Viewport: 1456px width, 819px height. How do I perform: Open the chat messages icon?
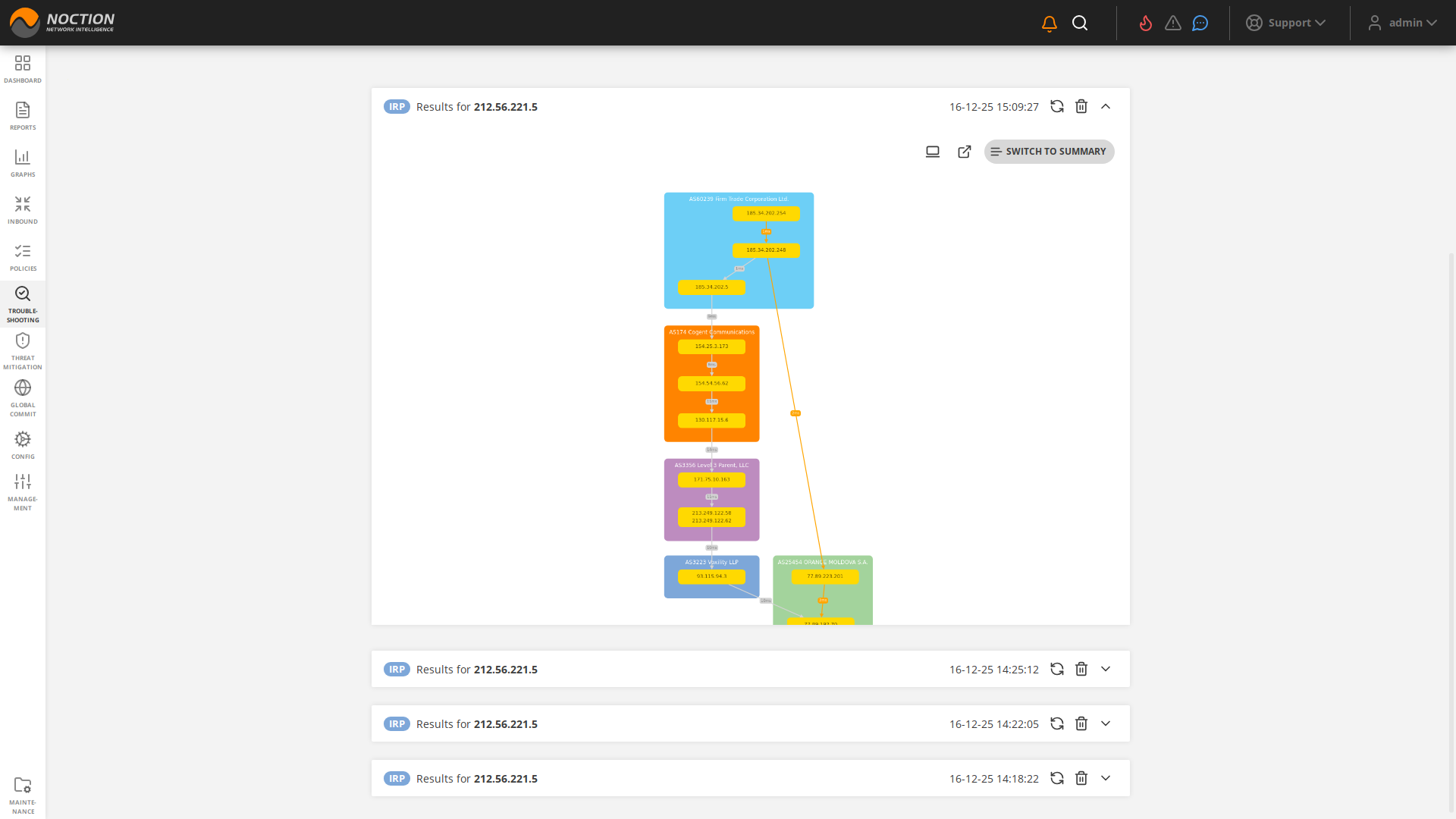click(1200, 24)
